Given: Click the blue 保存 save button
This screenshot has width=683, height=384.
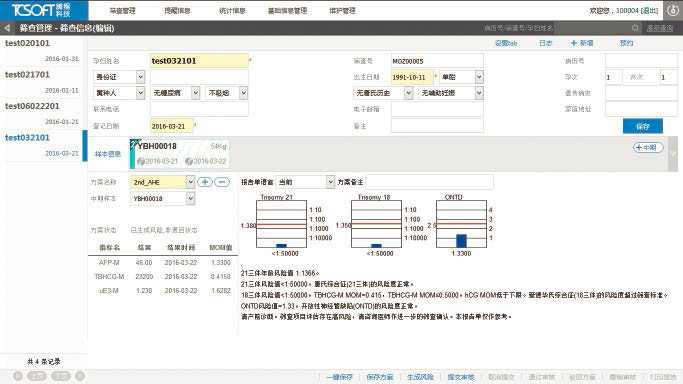Looking at the screenshot, I should pos(643,126).
